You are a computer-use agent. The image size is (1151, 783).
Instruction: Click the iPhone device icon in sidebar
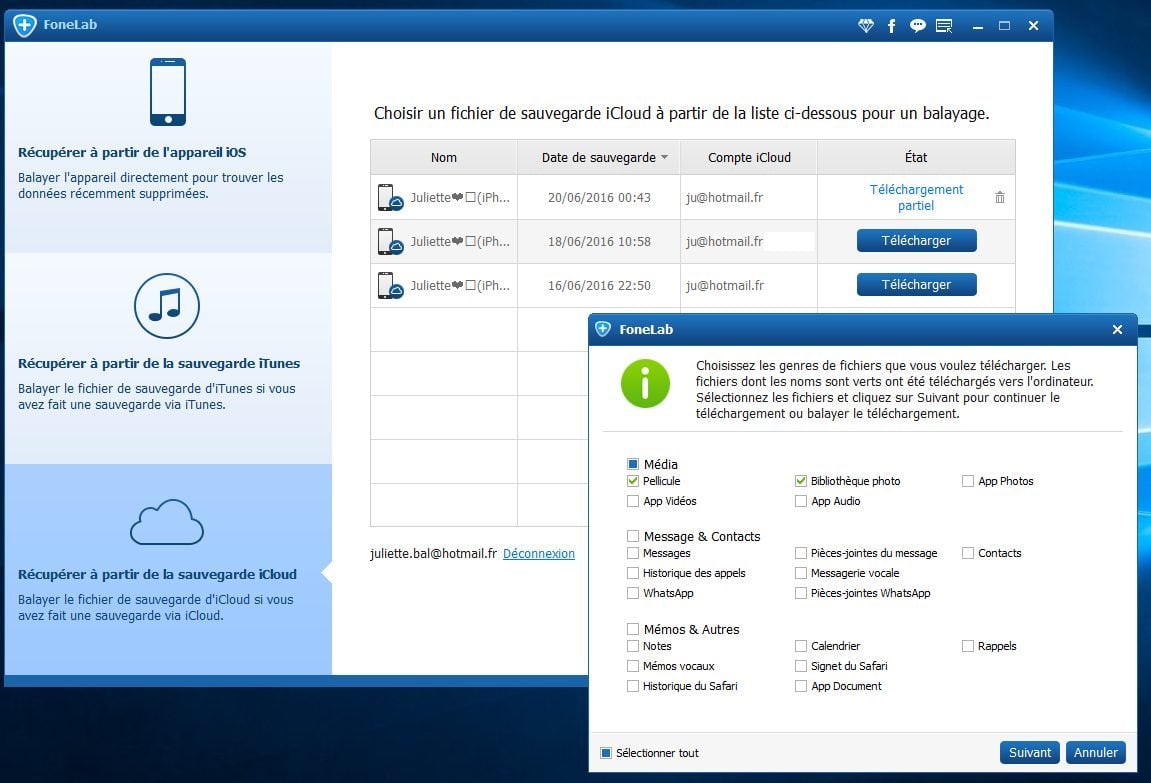click(168, 92)
